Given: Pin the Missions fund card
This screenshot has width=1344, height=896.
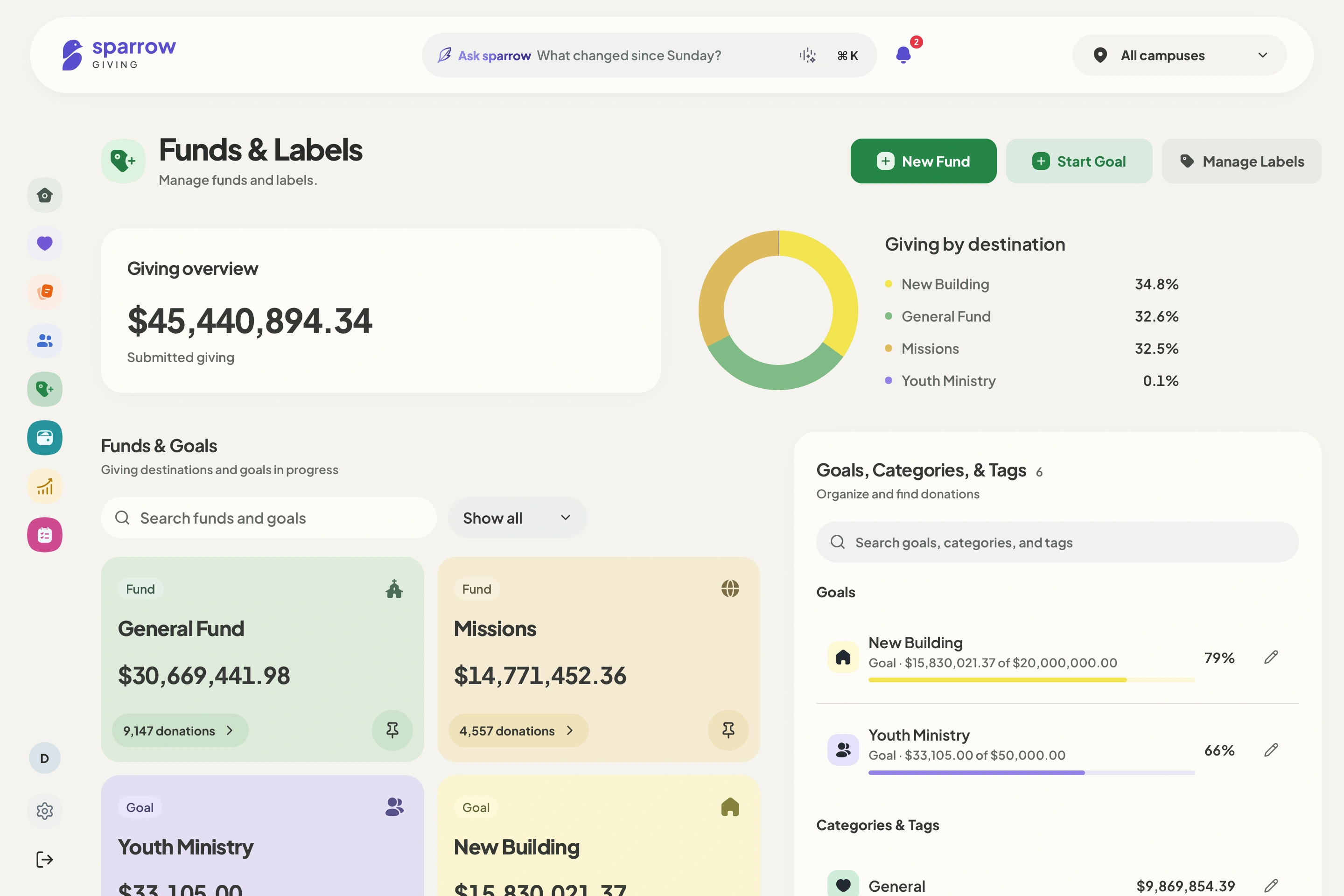Looking at the screenshot, I should point(728,730).
